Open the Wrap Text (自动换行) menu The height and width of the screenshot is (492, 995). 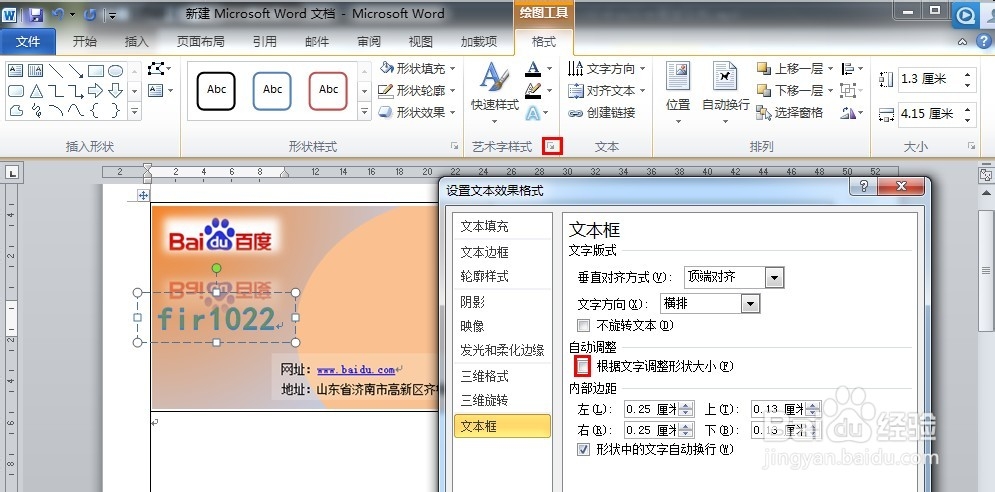tap(725, 93)
